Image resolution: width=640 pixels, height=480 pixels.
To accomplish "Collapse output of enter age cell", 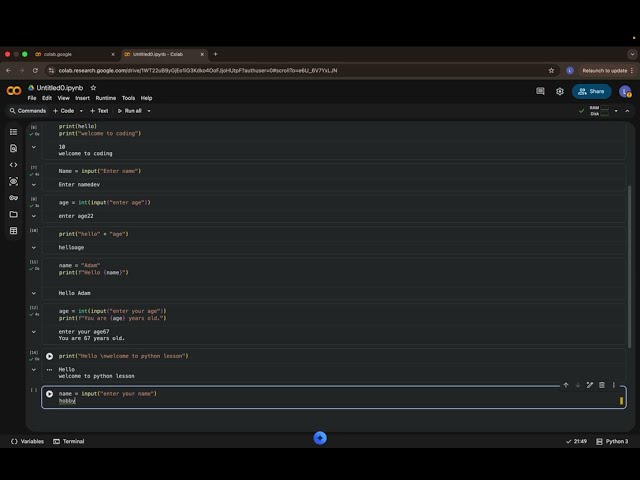I will (x=34, y=216).
